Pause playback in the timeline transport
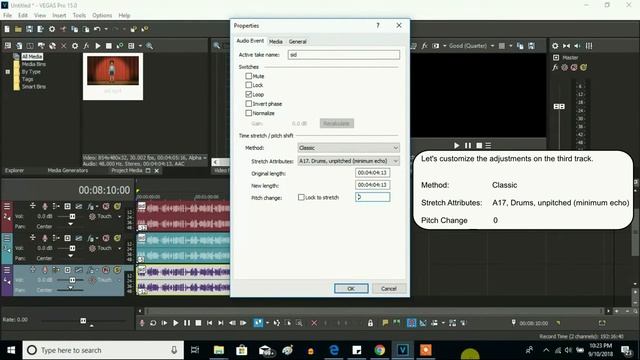Screen dimensions: 640x360 pos(187,323)
